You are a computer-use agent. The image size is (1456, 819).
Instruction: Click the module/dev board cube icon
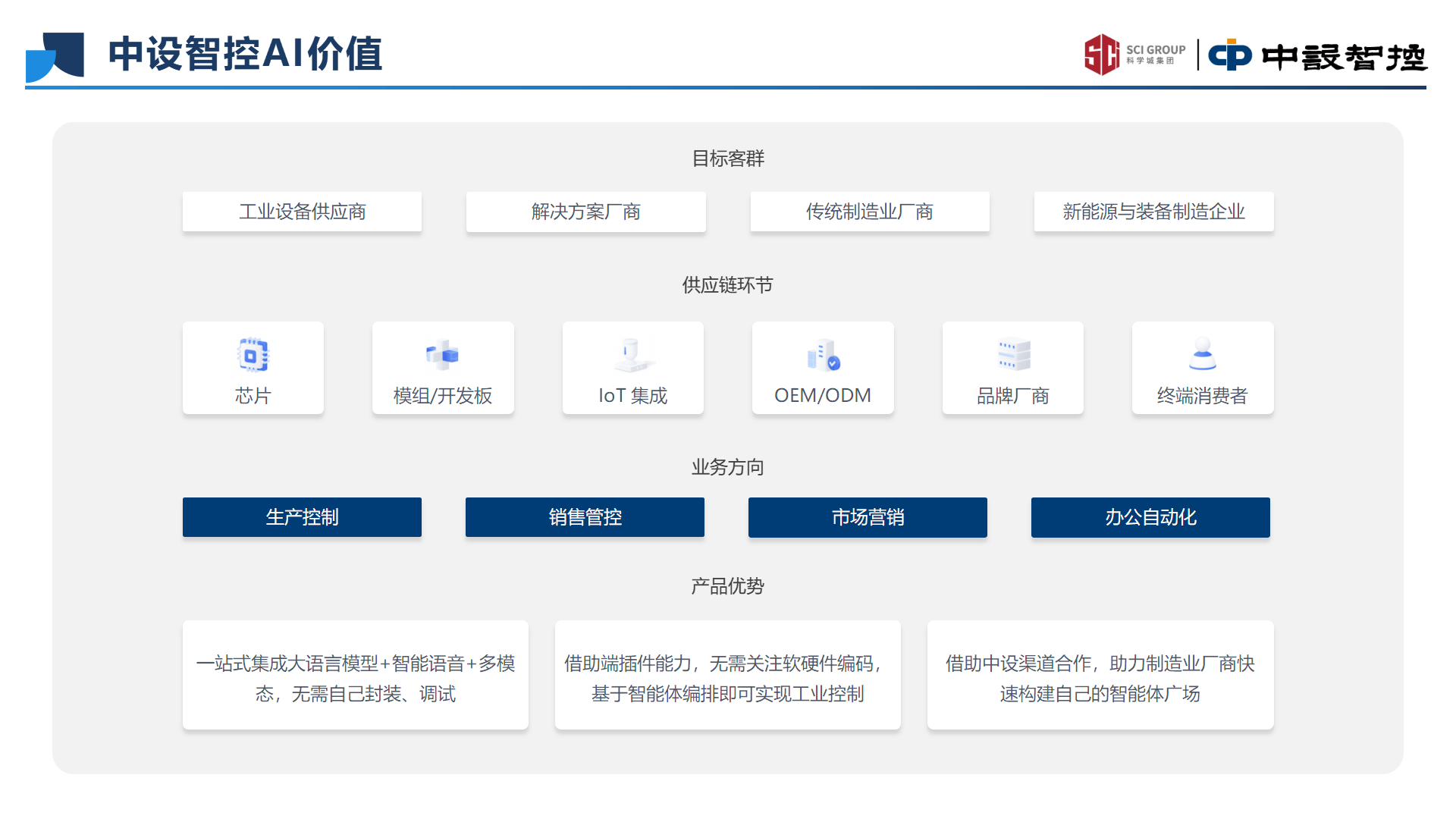[443, 354]
